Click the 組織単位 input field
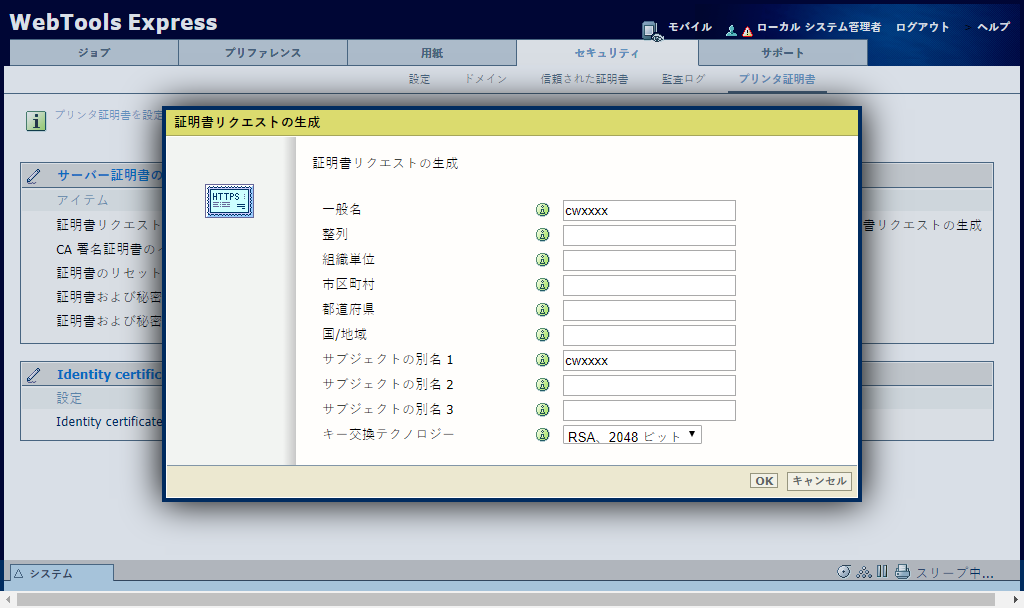The height and width of the screenshot is (608, 1024). click(x=649, y=260)
